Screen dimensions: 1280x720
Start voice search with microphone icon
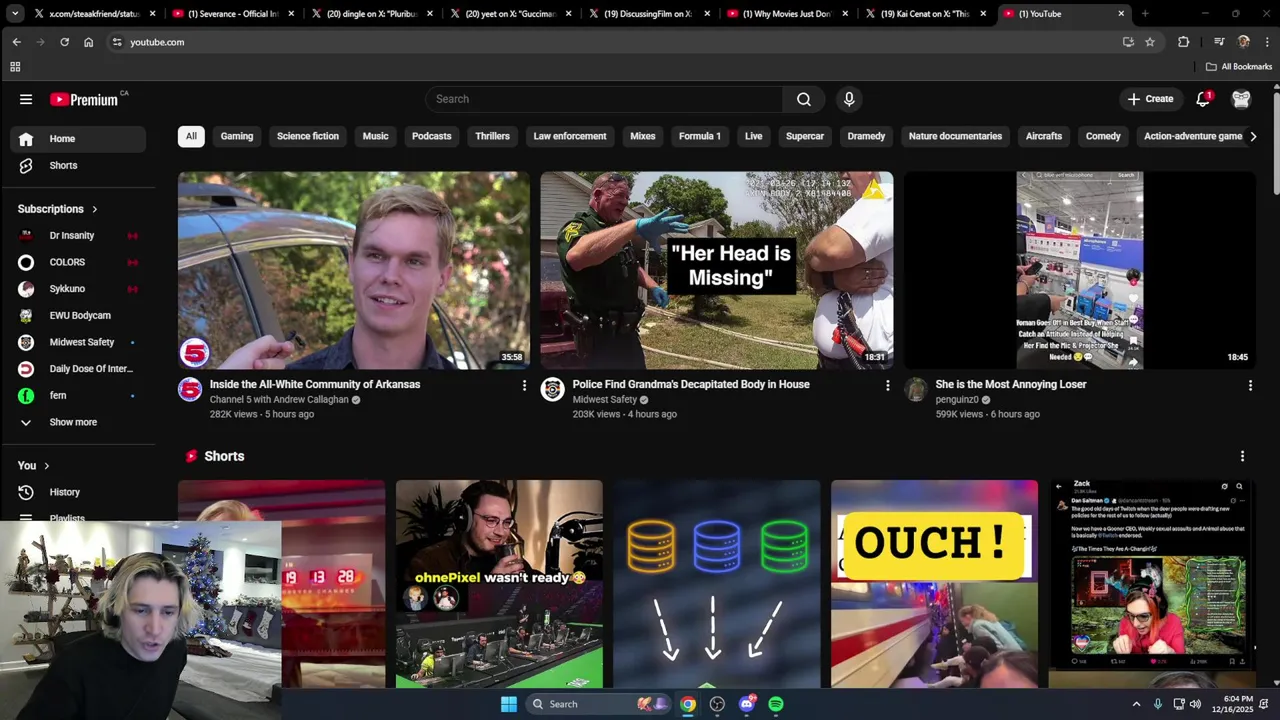click(849, 99)
